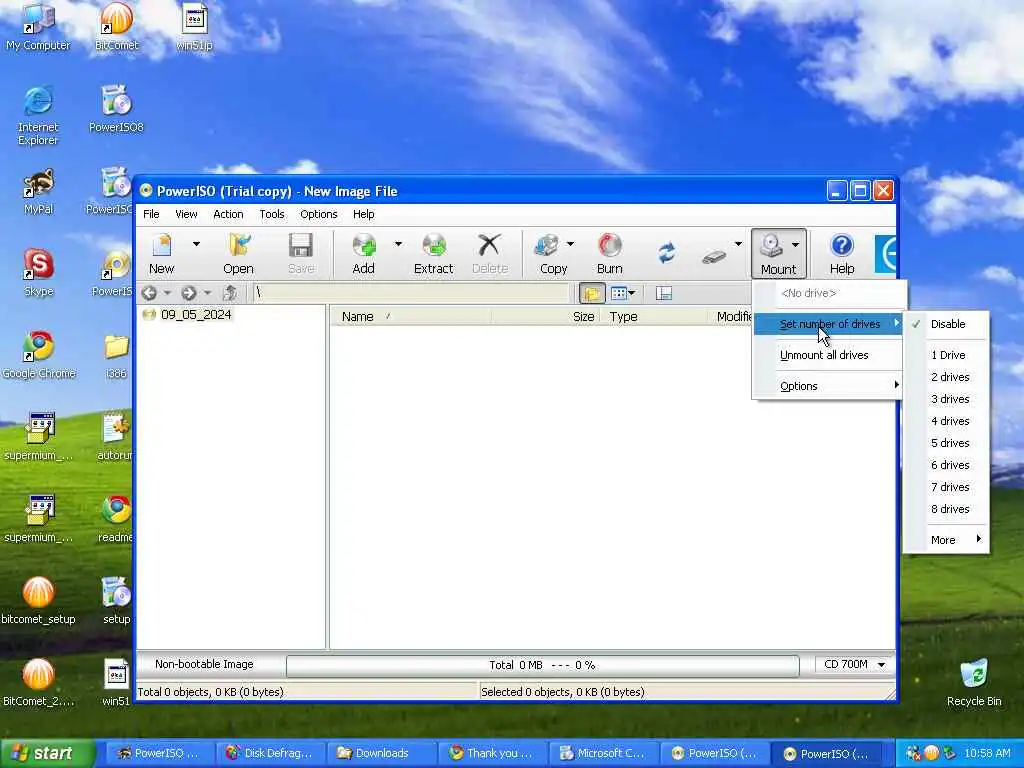Open bitcomet_setup desktop icon
The width and height of the screenshot is (1024, 768).
tap(38, 601)
